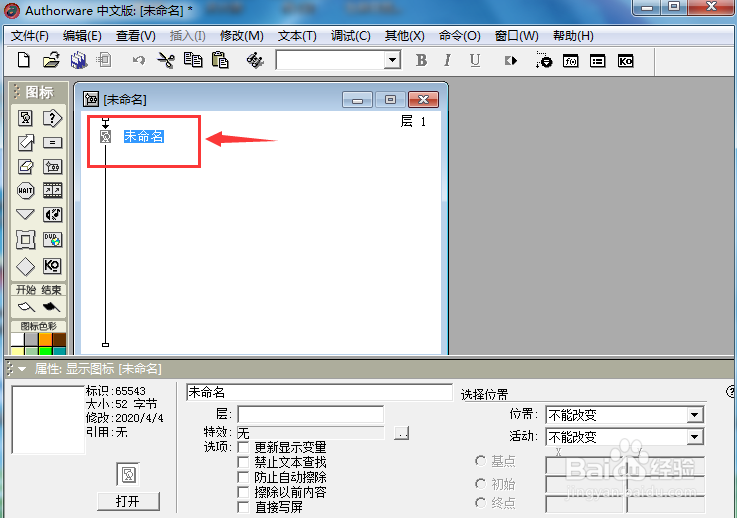Click the New file toolbar icon
The width and height of the screenshot is (737, 518).
24,60
